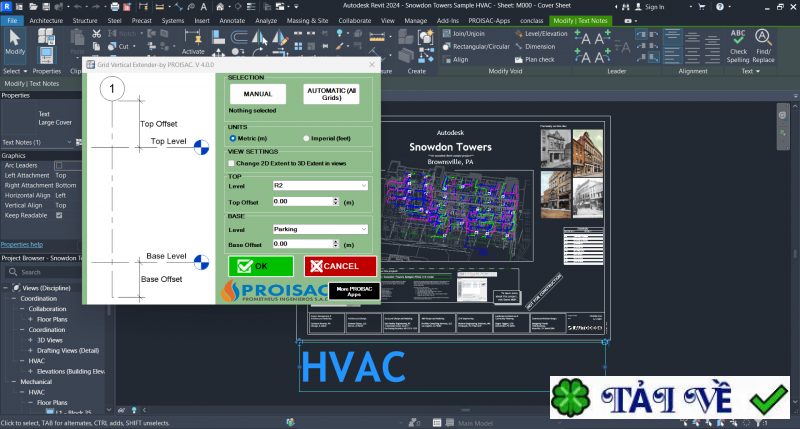The image size is (800, 429).
Task: Open the Base Level dropdown showing Parking
Action: (x=320, y=229)
